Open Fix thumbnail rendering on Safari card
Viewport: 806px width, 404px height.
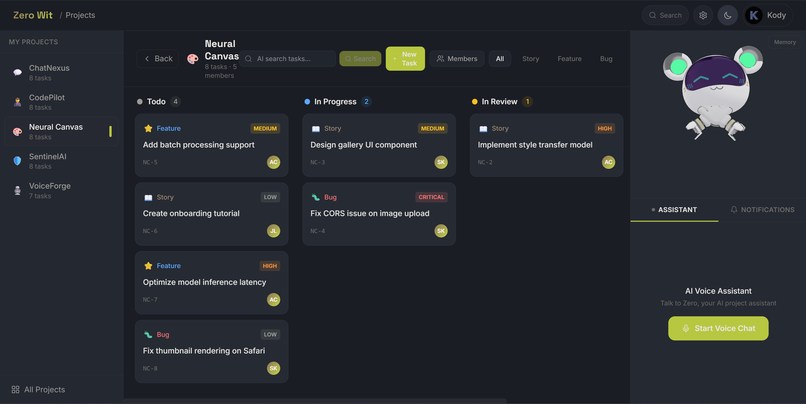tap(211, 352)
